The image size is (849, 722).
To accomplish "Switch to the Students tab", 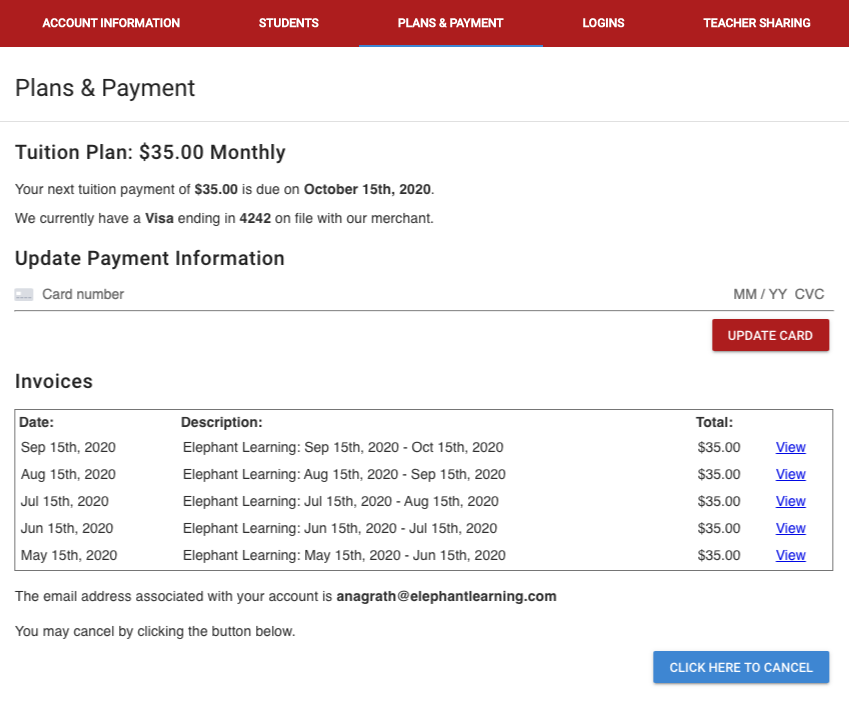I will click(289, 23).
